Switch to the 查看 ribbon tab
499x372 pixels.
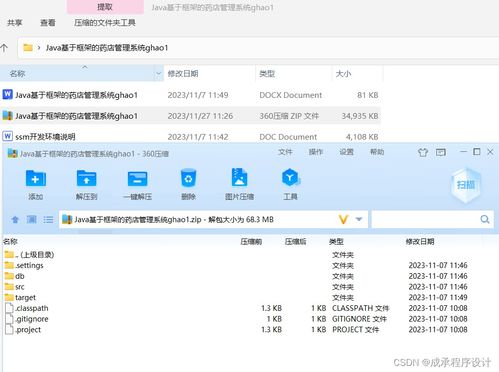[x=48, y=23]
